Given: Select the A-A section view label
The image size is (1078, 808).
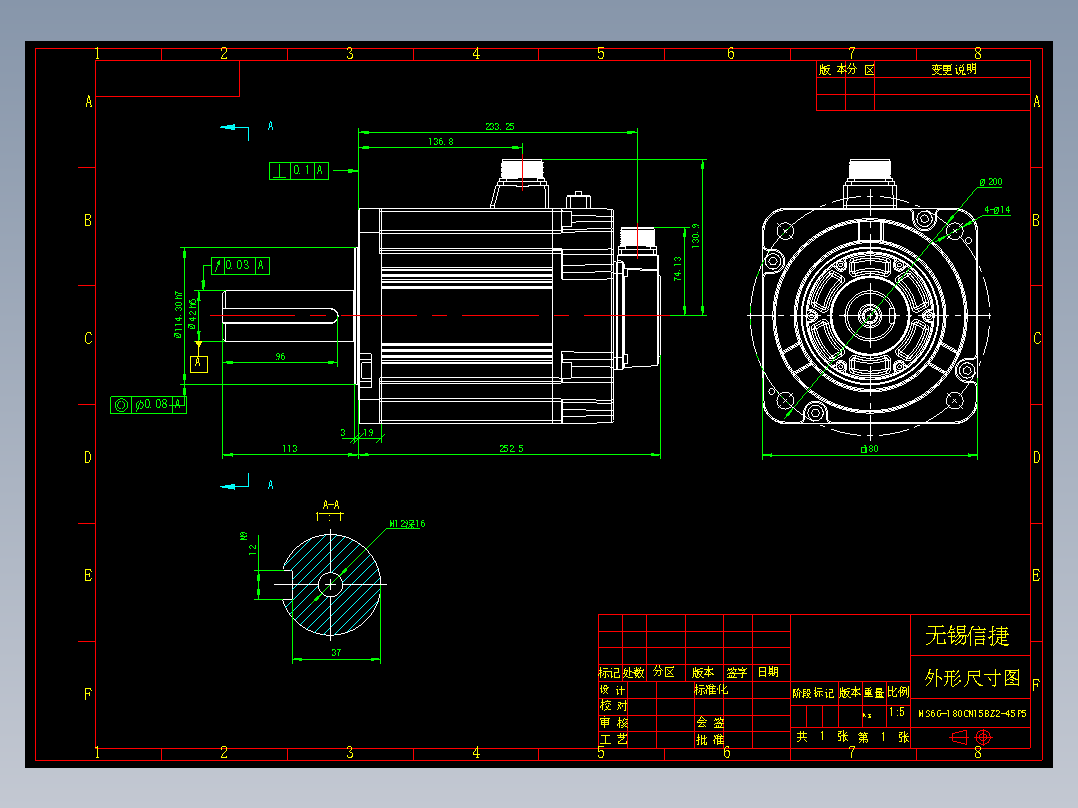Looking at the screenshot, I should (331, 505).
